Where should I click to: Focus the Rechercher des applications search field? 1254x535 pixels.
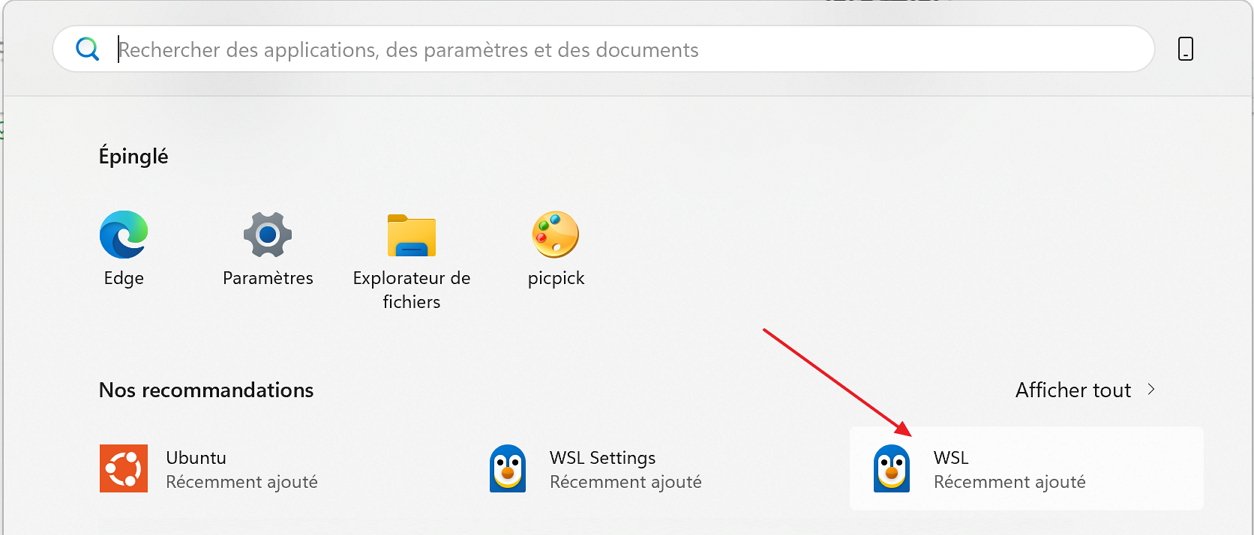click(x=600, y=49)
